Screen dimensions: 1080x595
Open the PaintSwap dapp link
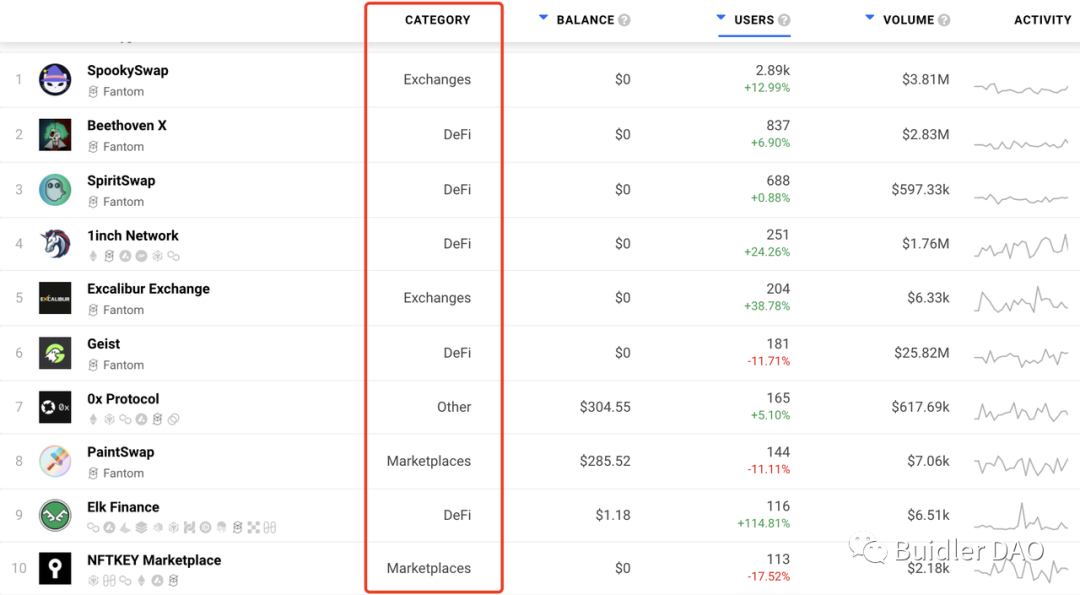121,452
